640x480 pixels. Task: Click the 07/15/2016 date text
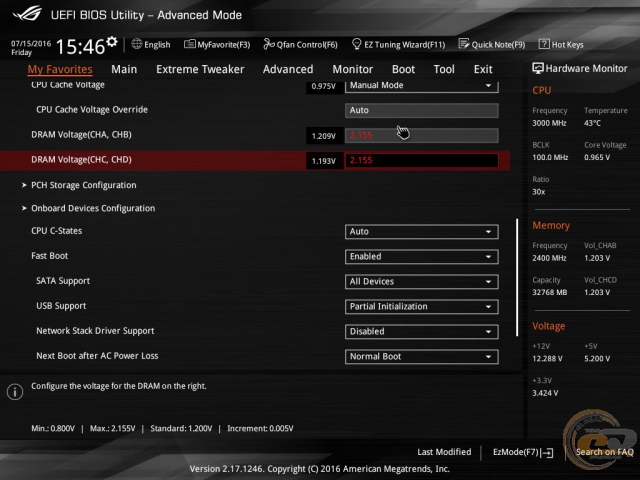(31, 43)
